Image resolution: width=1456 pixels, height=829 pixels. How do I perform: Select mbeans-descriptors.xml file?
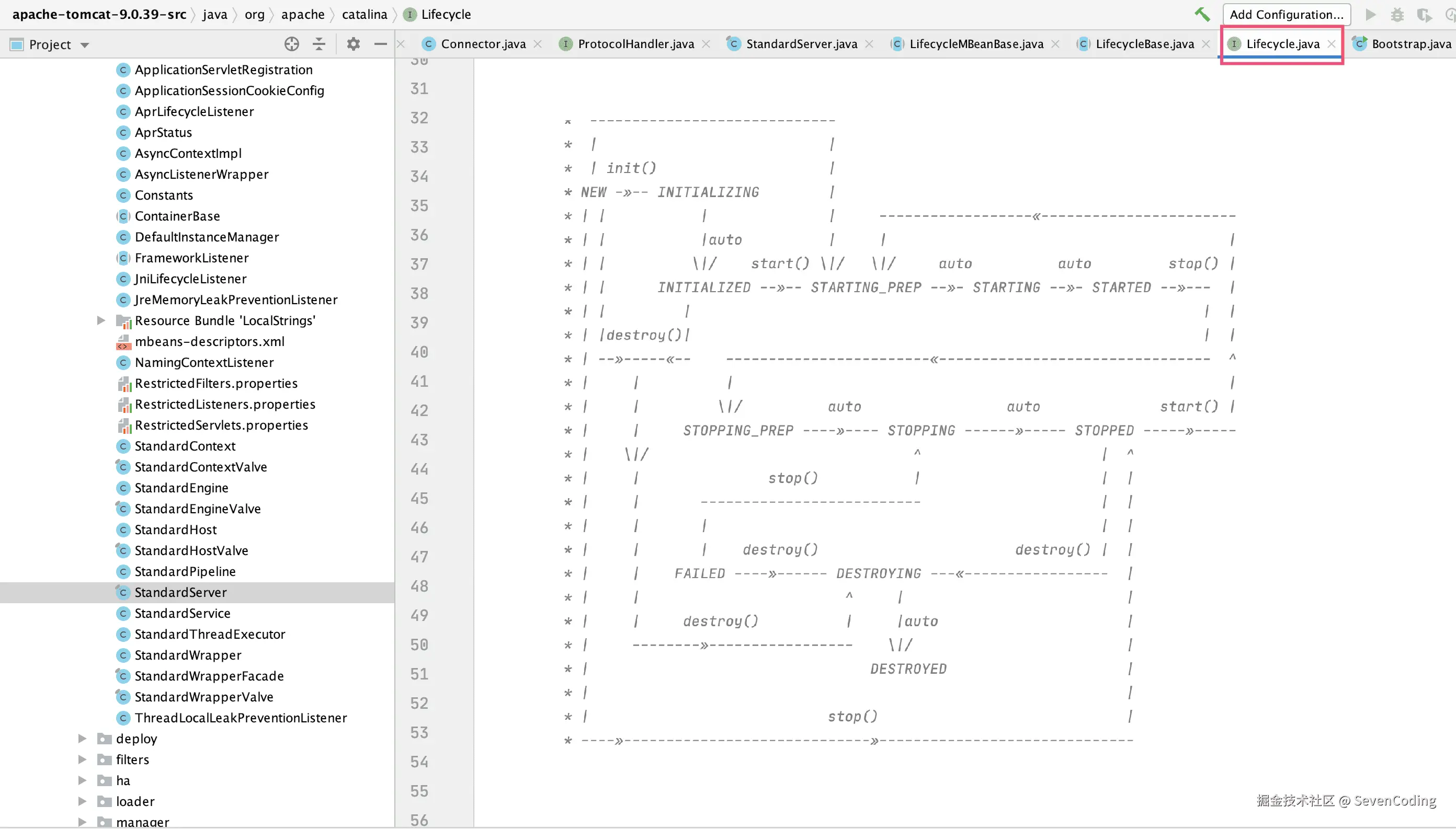(209, 342)
